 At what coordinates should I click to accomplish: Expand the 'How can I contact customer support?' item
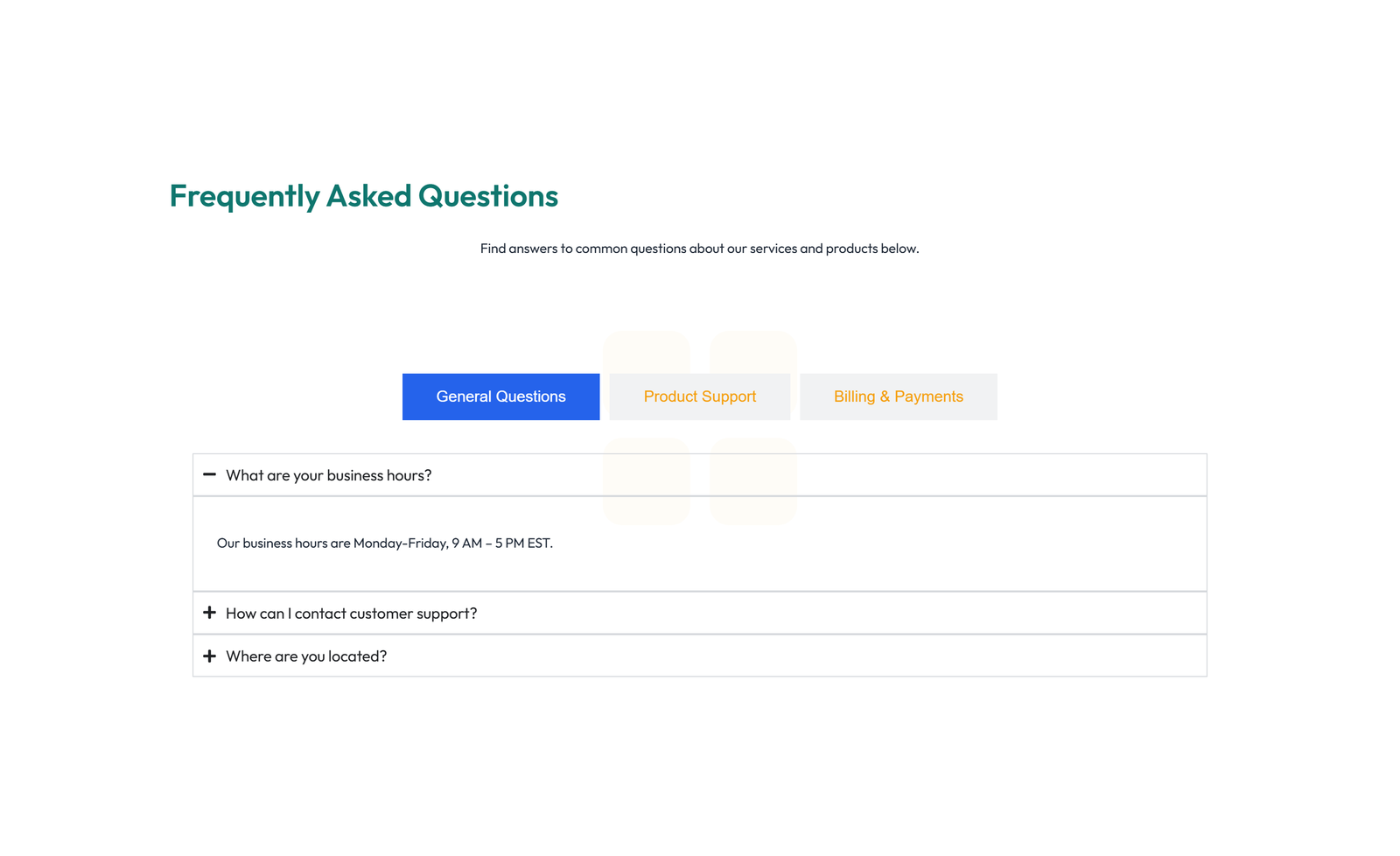[x=351, y=613]
